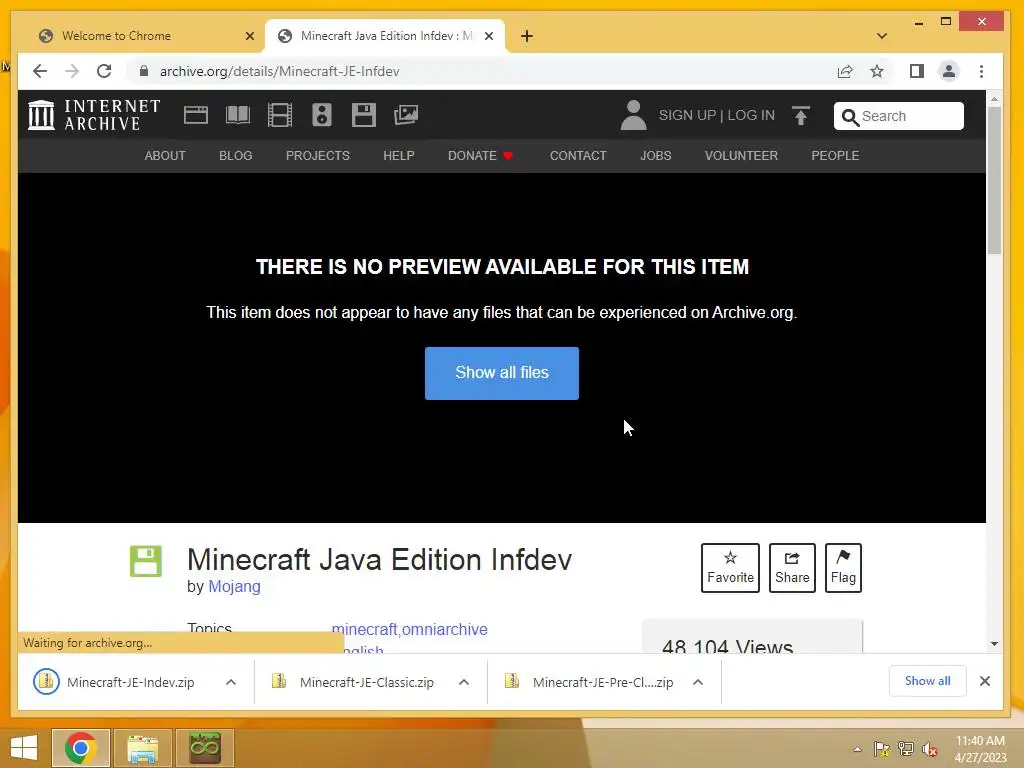Open the Audio speaker icon
Screen dimensions: 1024x768
321,115
